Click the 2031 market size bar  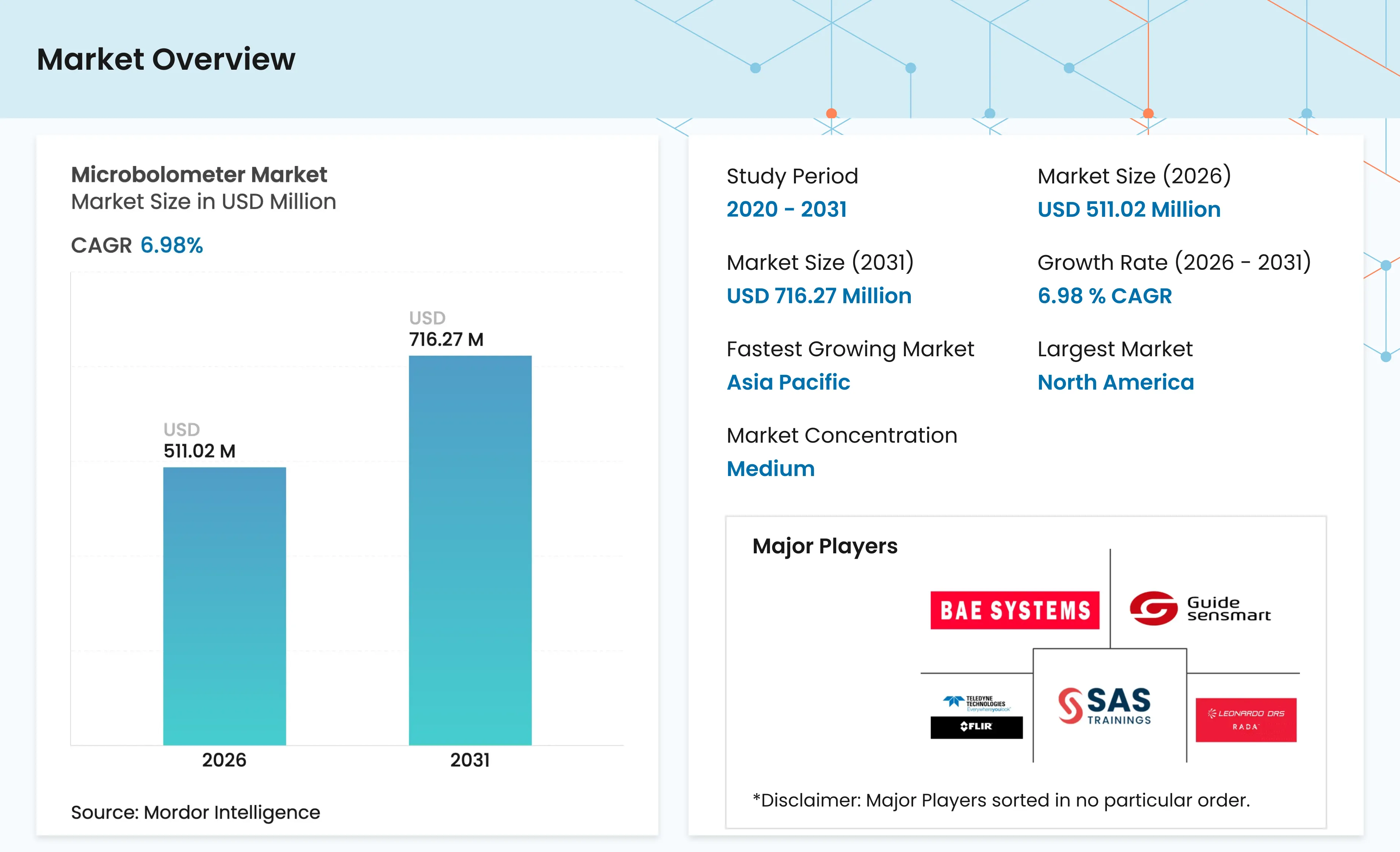pos(470,550)
